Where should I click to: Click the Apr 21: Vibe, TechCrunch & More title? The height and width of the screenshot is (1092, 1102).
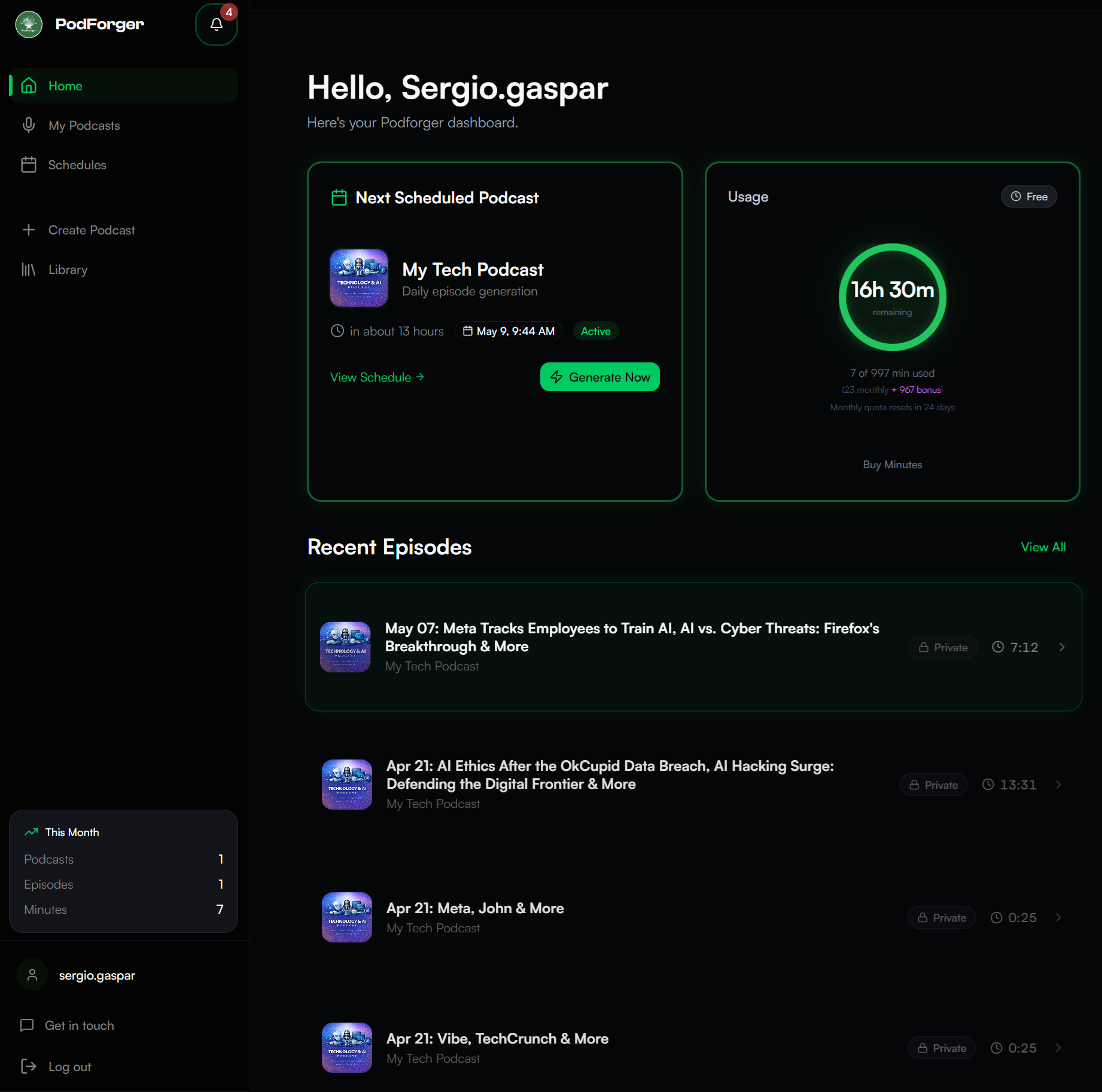tap(497, 1039)
